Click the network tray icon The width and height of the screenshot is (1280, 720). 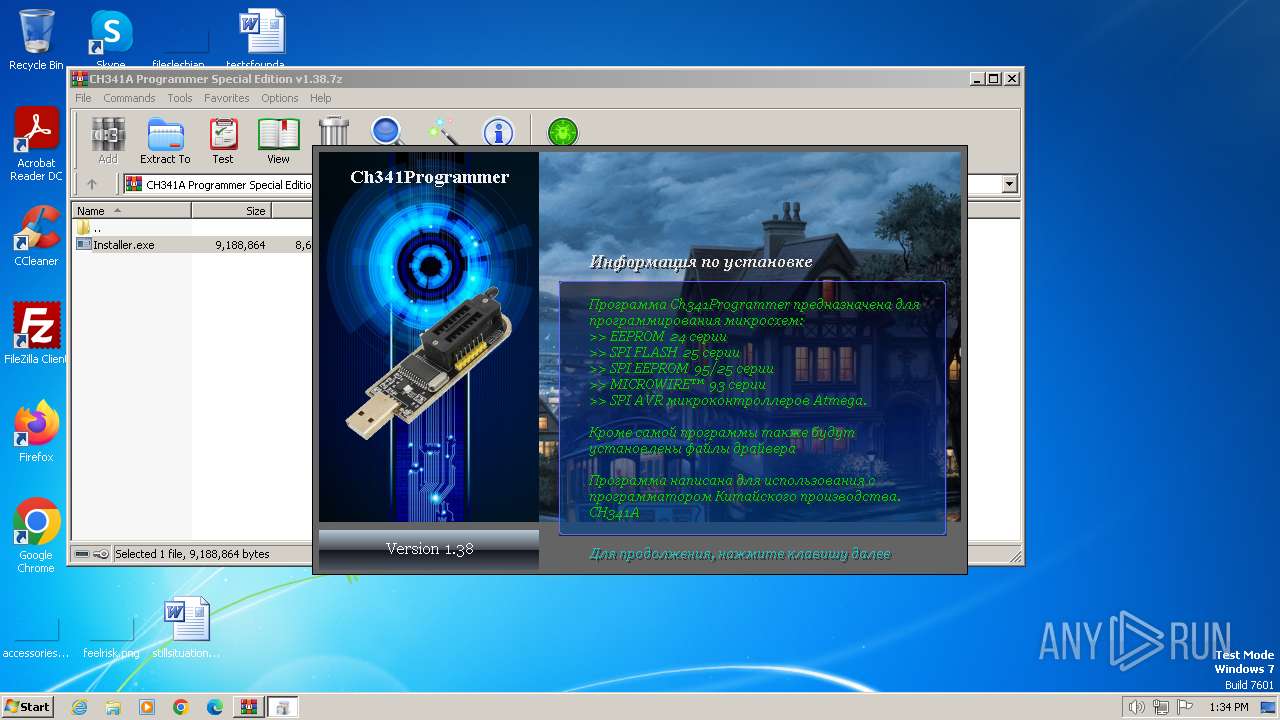coord(1161,707)
